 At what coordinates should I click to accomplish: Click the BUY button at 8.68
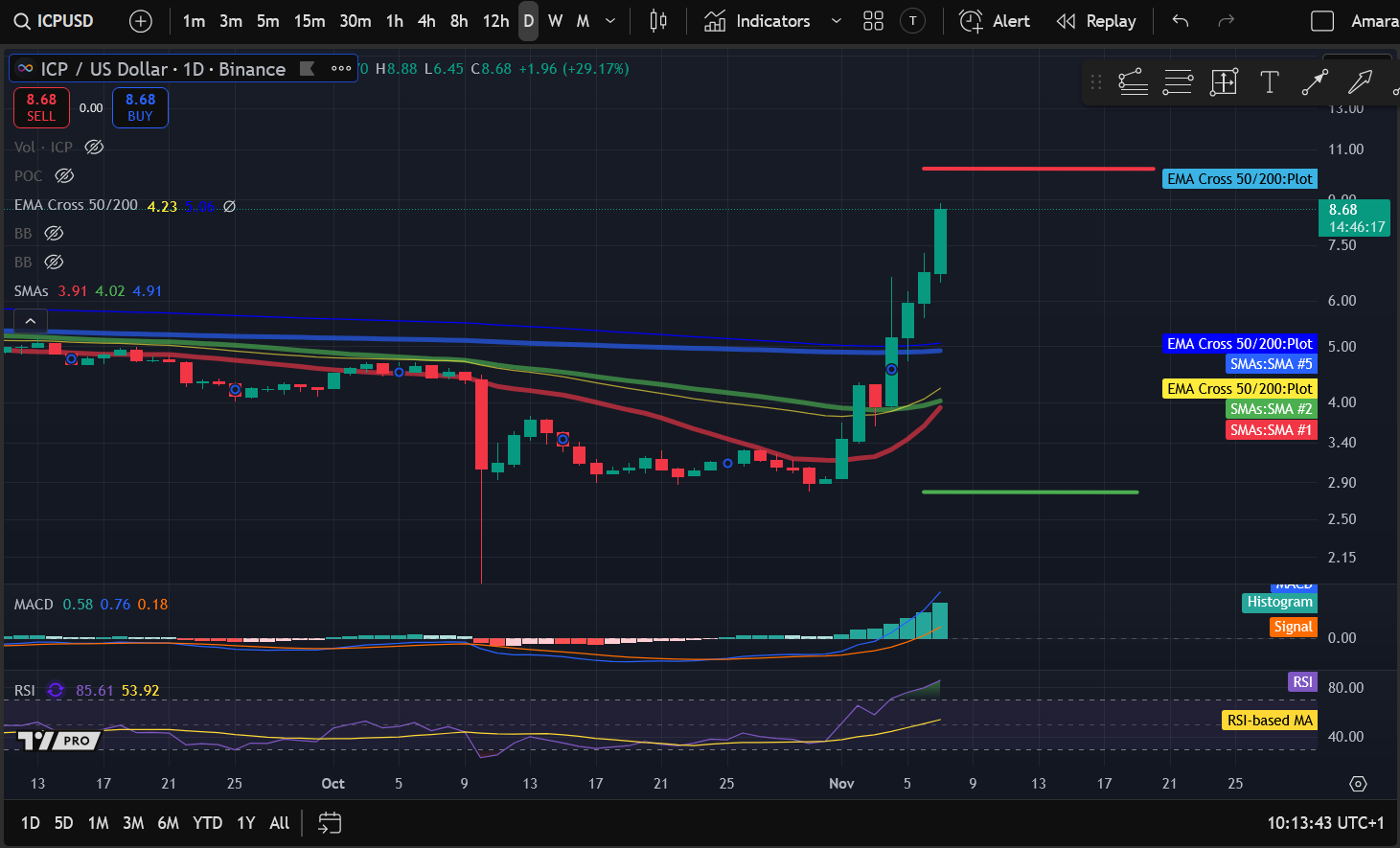(x=140, y=107)
